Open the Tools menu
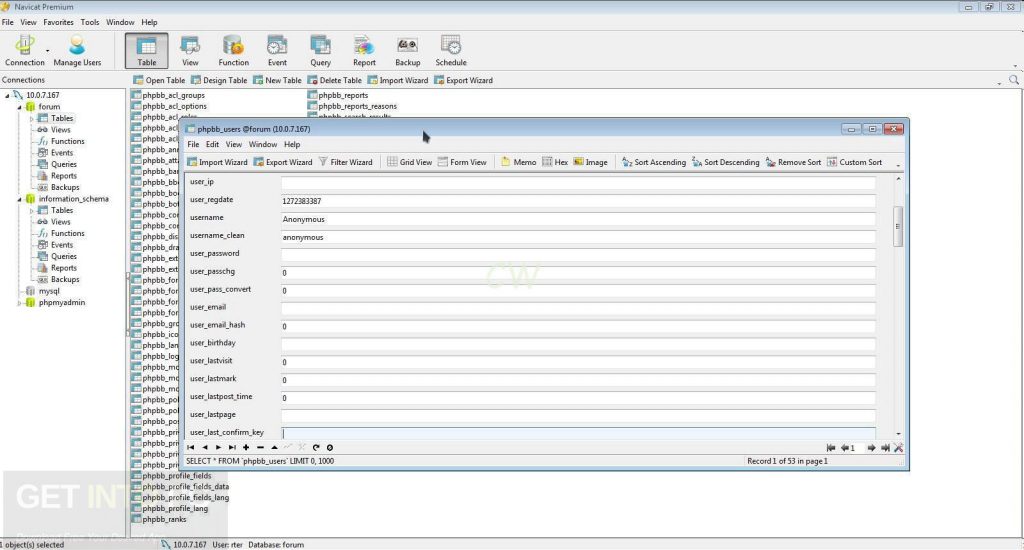This screenshot has width=1024, height=550. [x=90, y=22]
